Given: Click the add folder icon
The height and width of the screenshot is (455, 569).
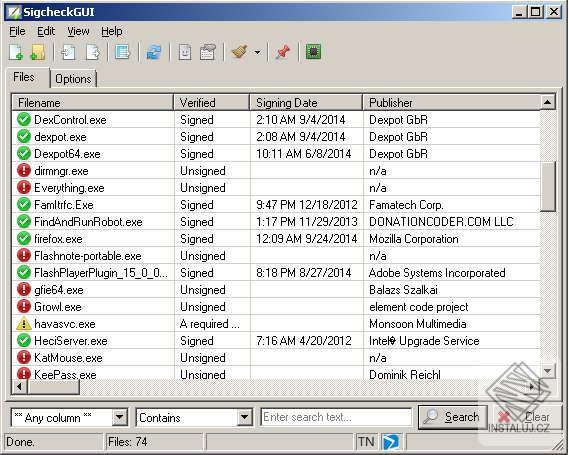Looking at the screenshot, I should (x=38, y=52).
